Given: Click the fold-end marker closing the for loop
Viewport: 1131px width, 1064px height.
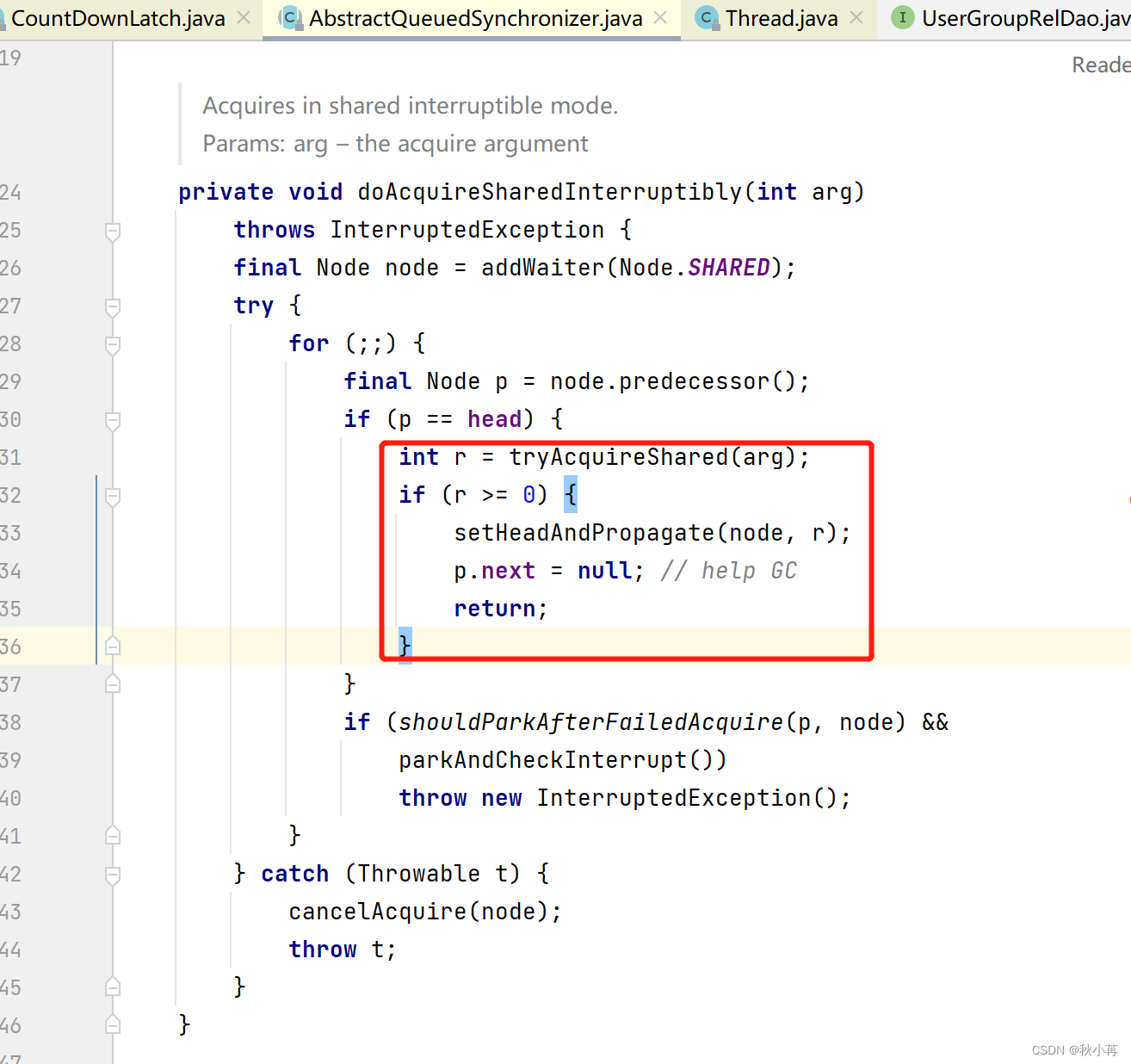Looking at the screenshot, I should [113, 835].
